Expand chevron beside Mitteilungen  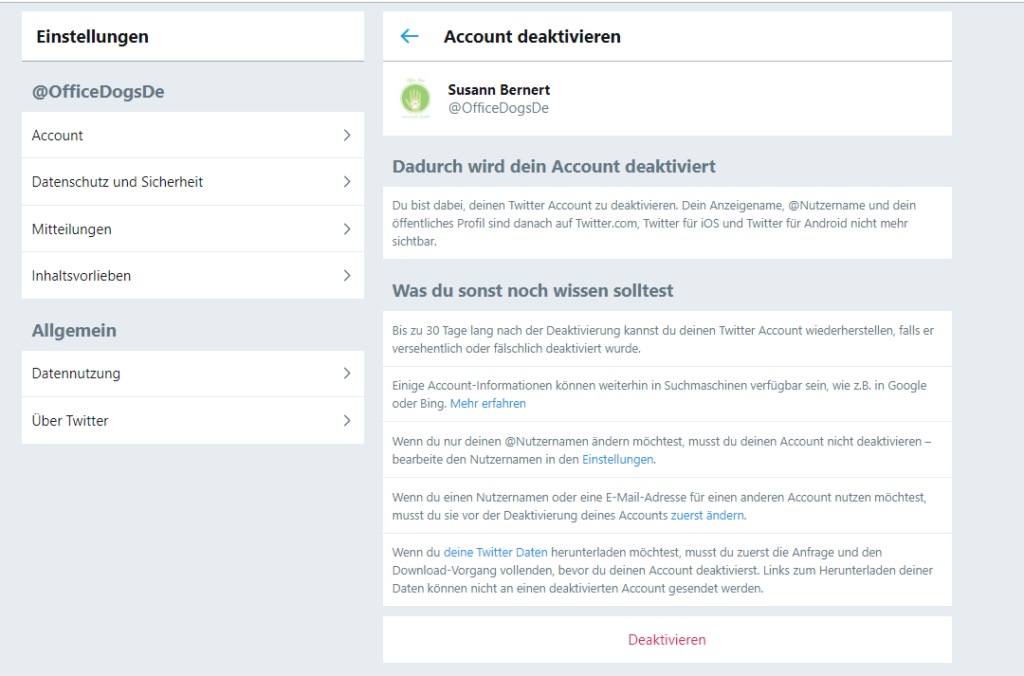pyautogui.click(x=347, y=229)
